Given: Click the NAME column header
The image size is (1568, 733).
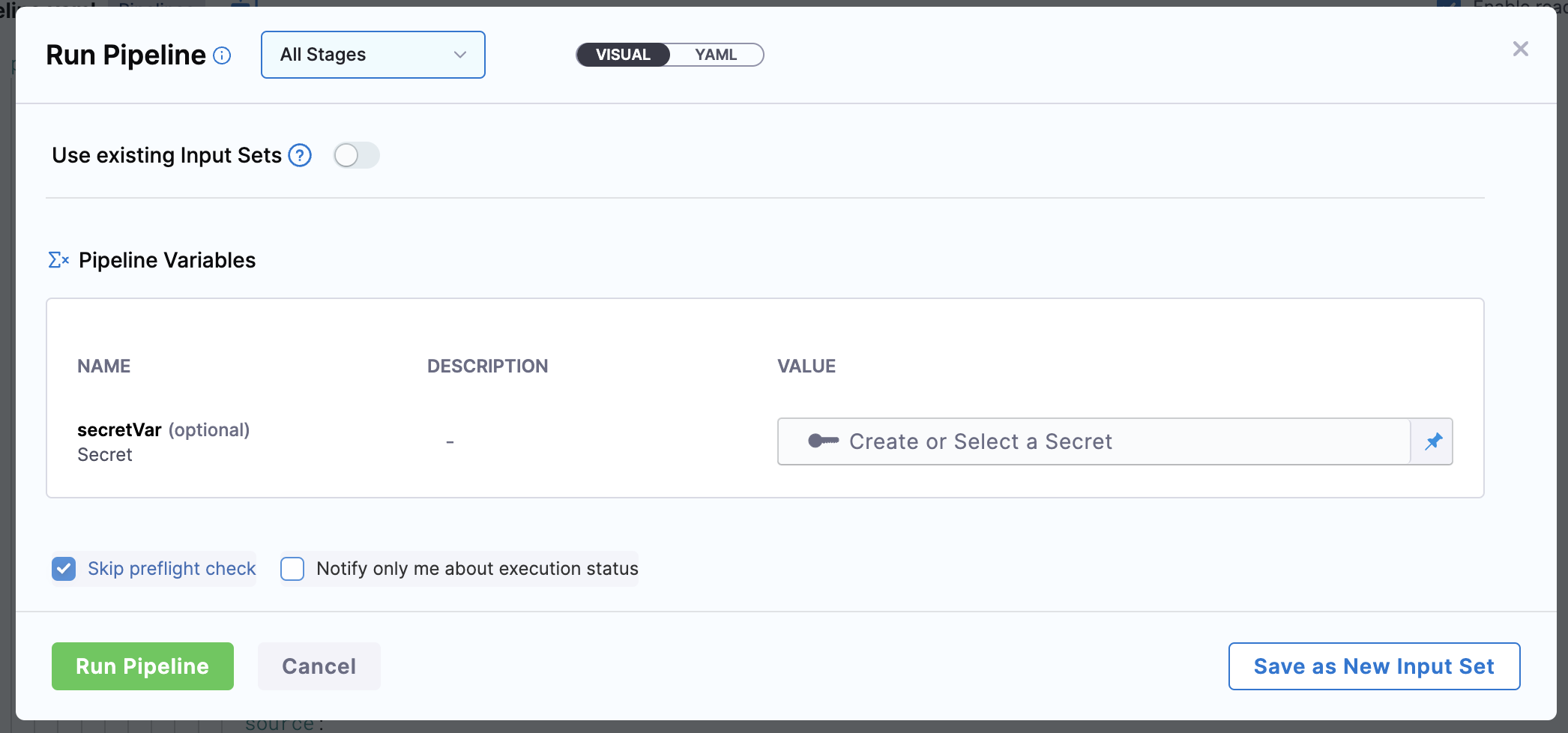Looking at the screenshot, I should coord(104,366).
